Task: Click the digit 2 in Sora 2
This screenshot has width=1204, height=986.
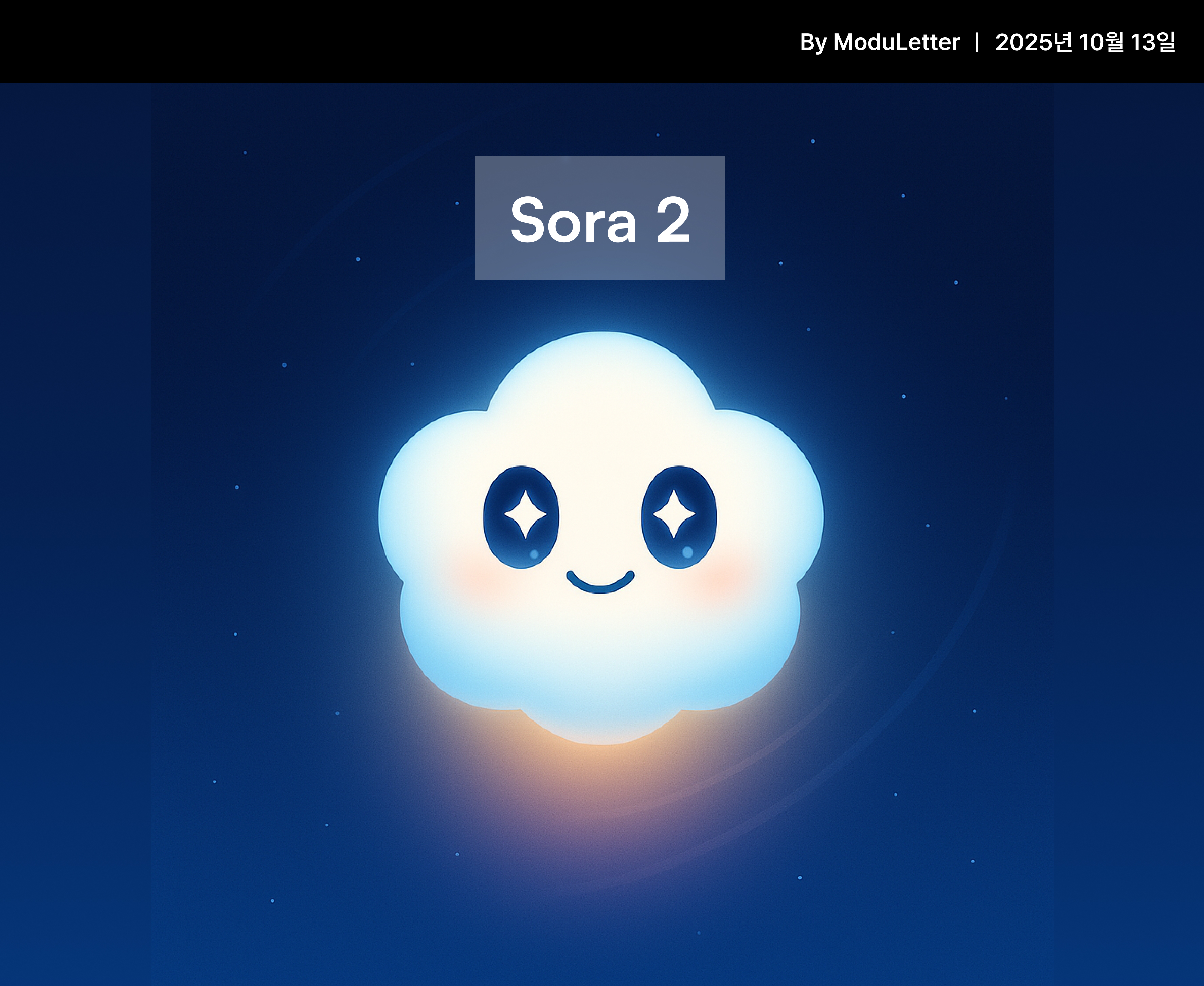Action: [x=673, y=220]
